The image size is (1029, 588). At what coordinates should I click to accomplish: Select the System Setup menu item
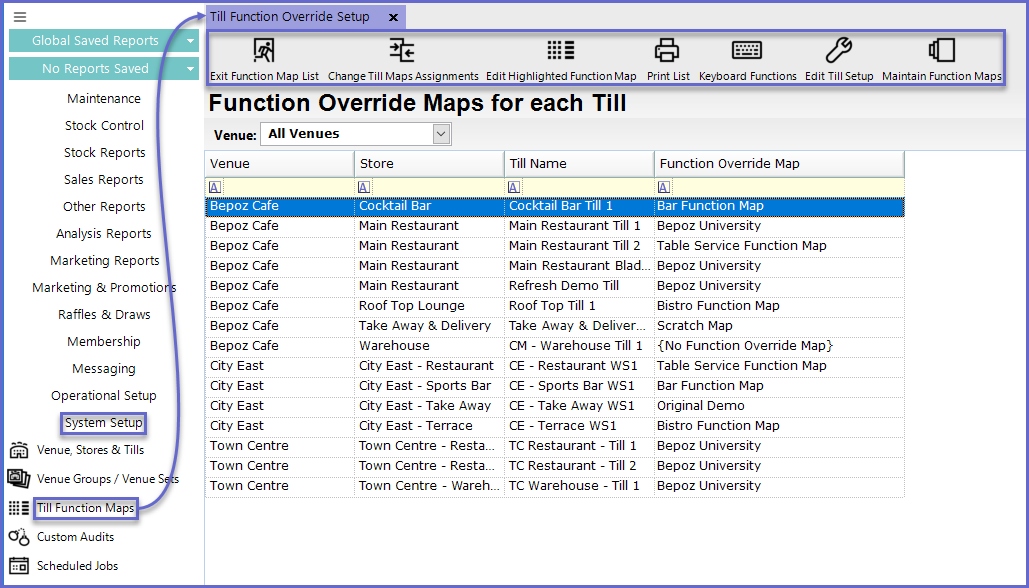point(104,423)
